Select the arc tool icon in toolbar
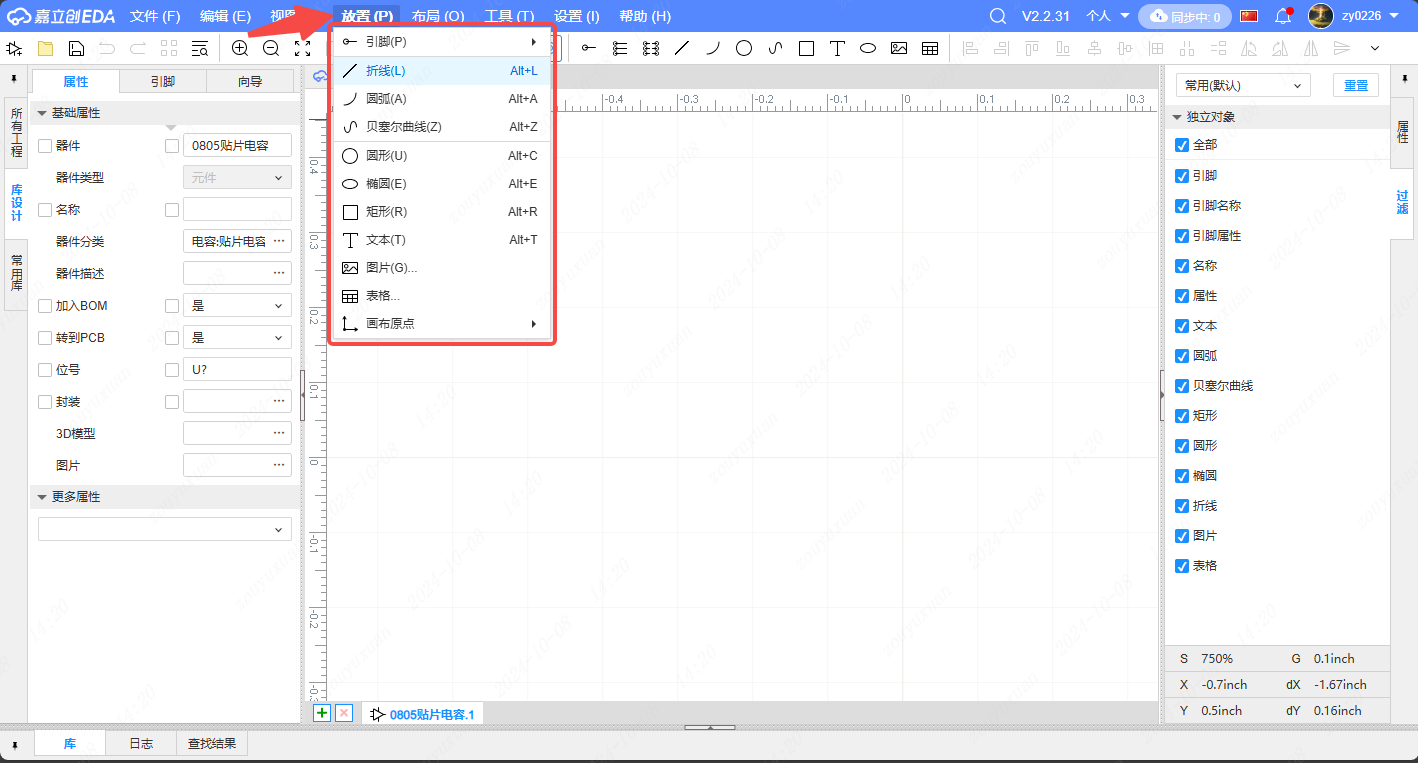Image resolution: width=1418 pixels, height=763 pixels. (x=713, y=48)
